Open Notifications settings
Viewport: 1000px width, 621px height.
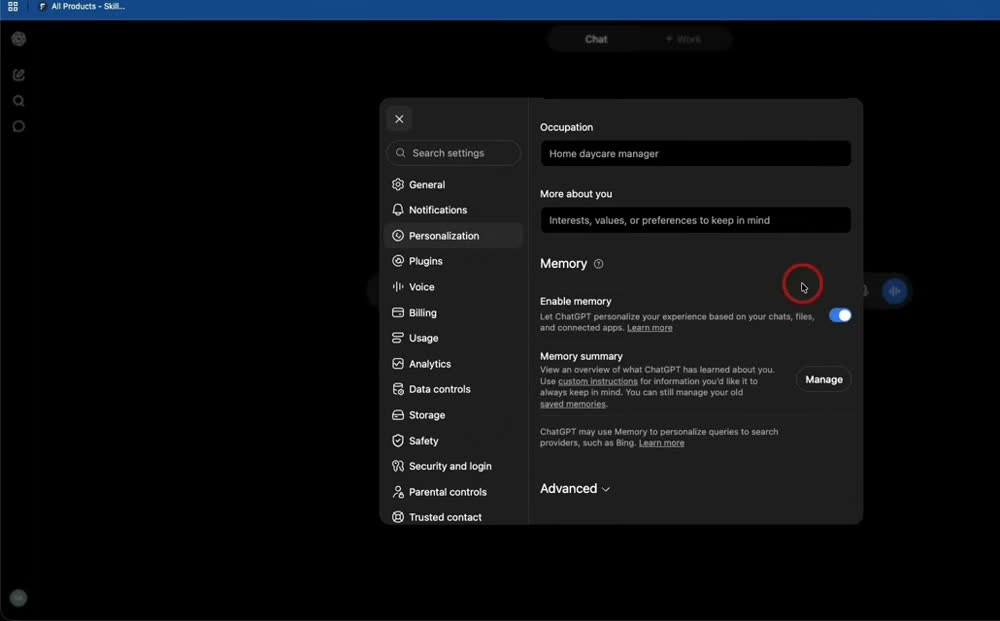click(x=453, y=210)
